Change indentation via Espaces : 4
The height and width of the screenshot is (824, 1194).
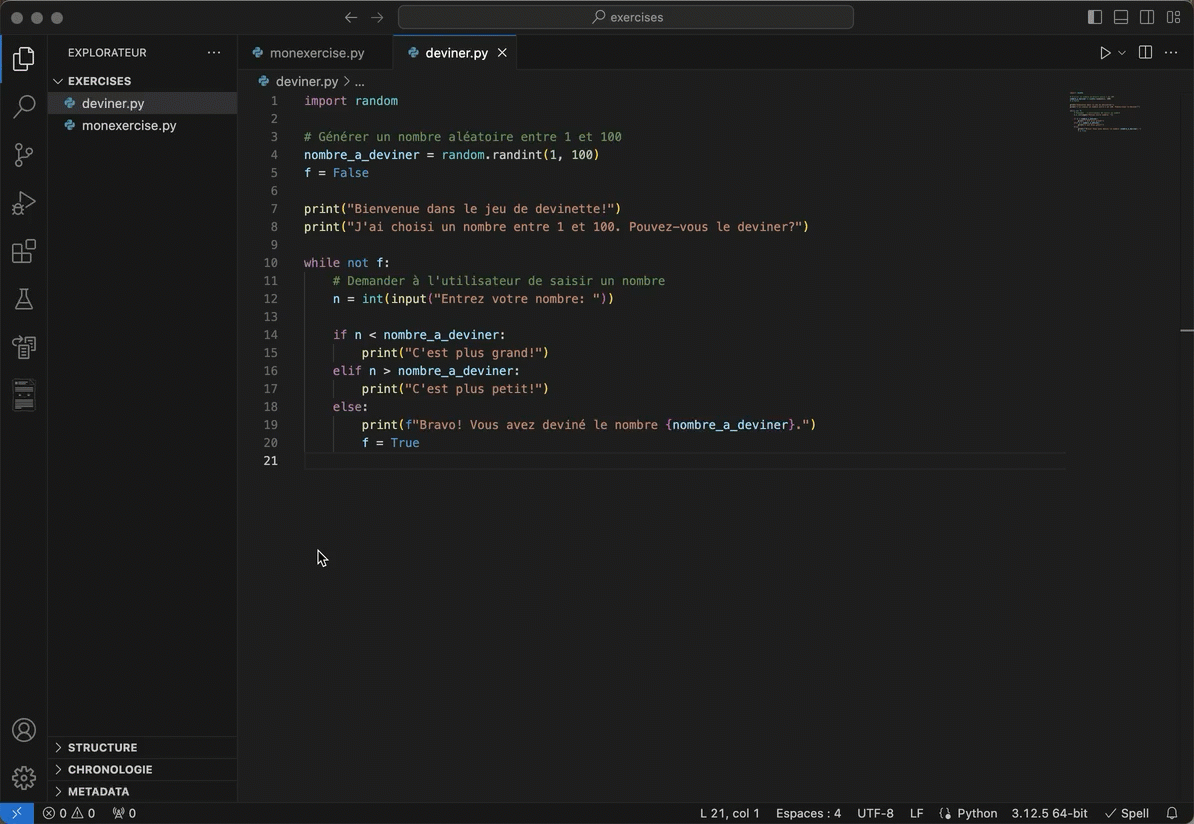[x=808, y=813]
